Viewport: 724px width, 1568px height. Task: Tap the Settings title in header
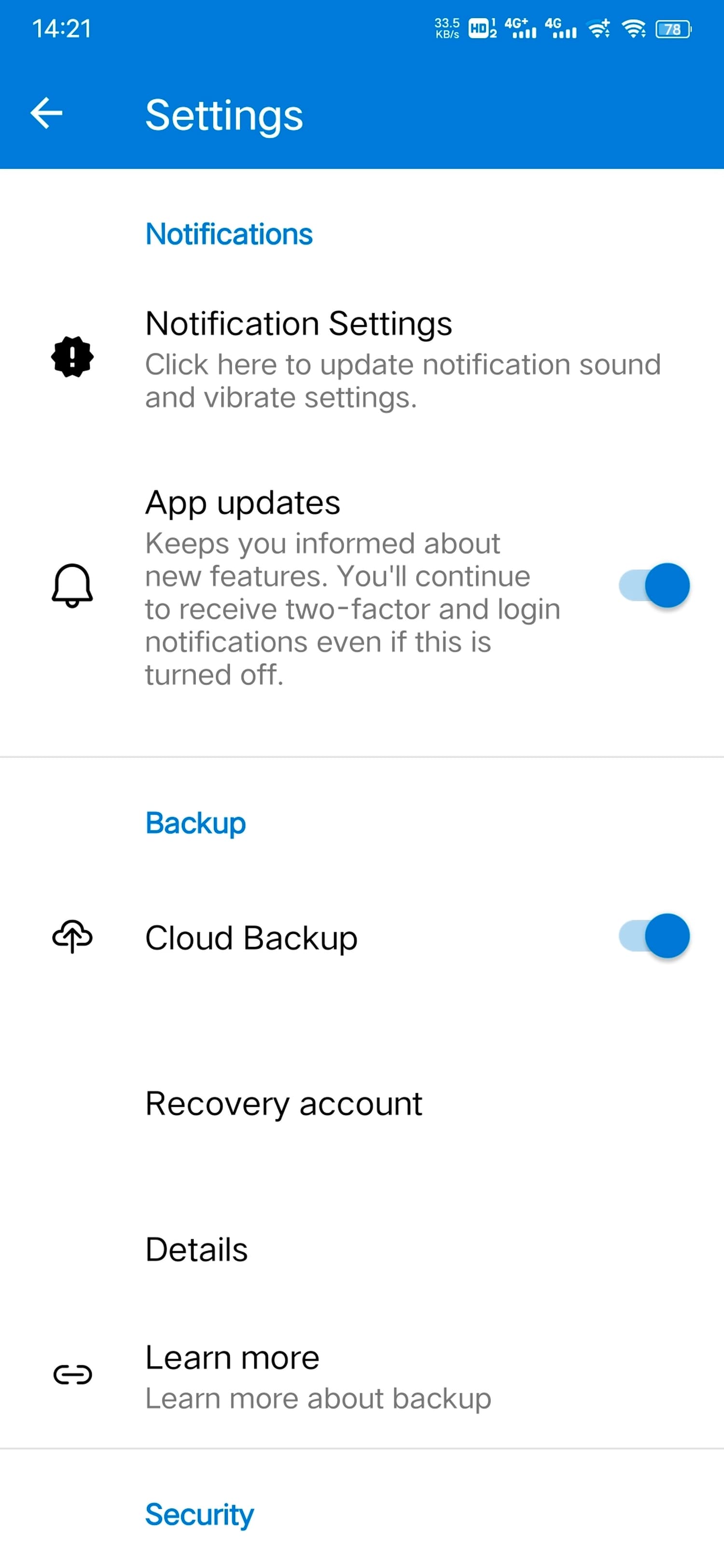[224, 116]
